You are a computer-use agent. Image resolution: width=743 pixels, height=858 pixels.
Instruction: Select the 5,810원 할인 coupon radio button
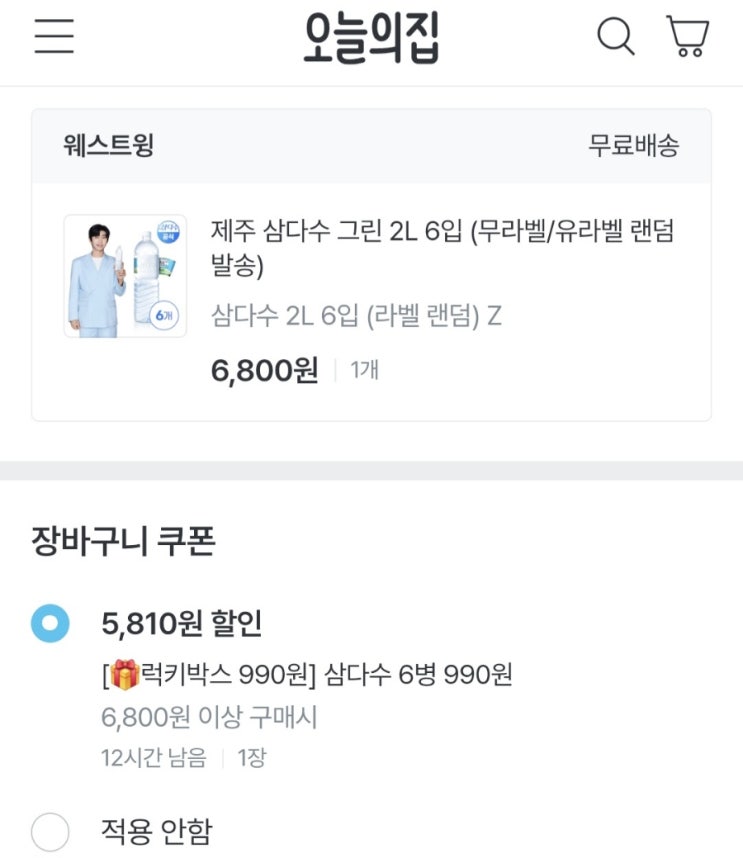point(50,624)
